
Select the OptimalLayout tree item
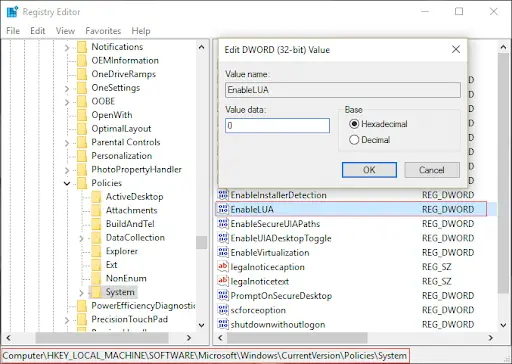point(121,129)
